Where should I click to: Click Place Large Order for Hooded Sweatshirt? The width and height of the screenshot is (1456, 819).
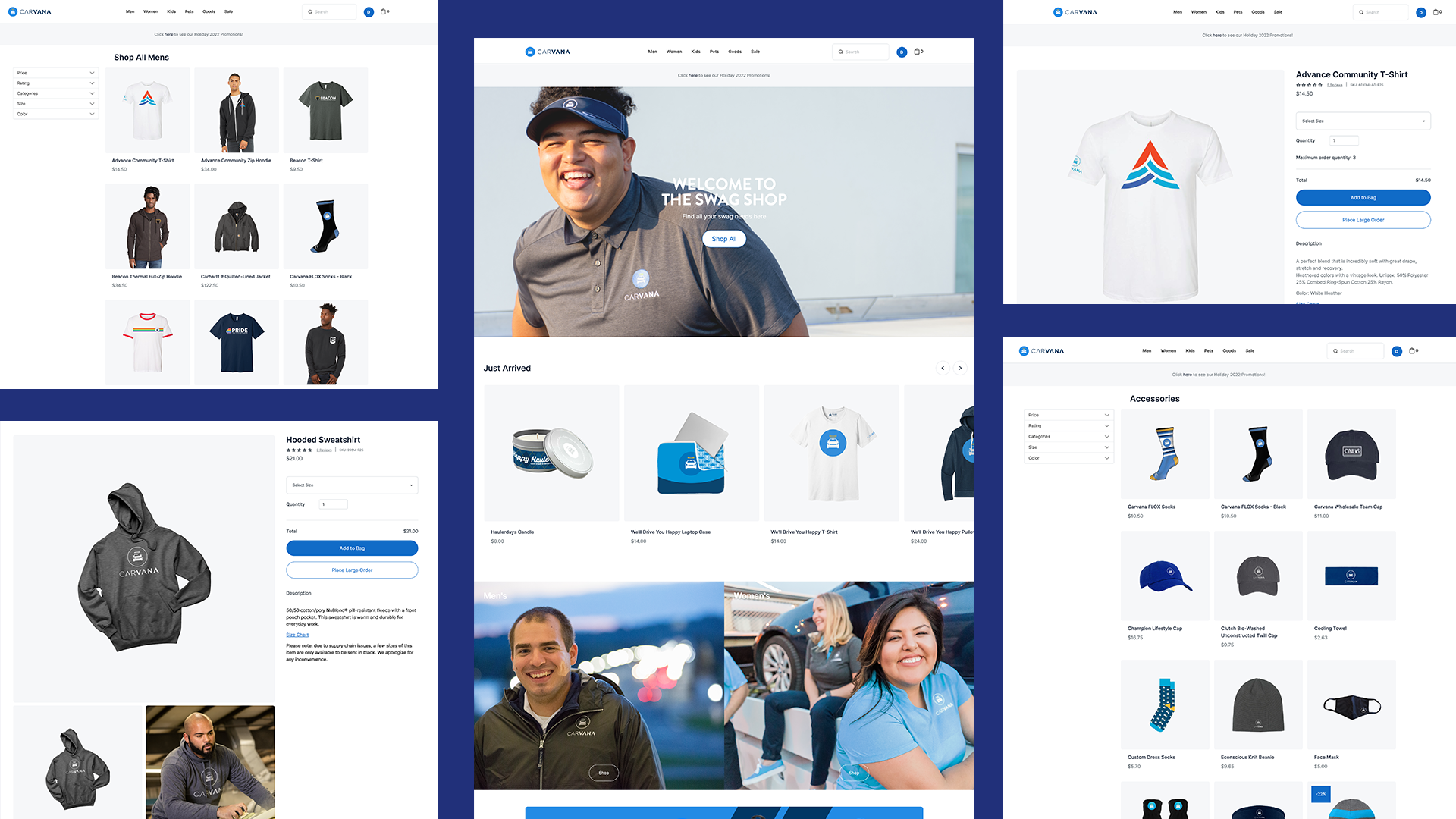coord(352,570)
